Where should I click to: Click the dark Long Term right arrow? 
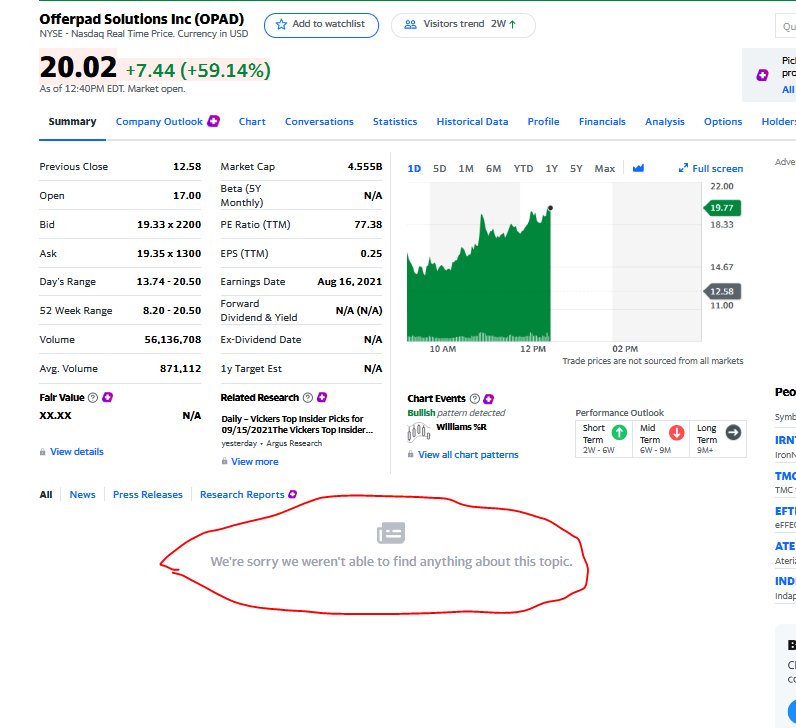[733, 432]
